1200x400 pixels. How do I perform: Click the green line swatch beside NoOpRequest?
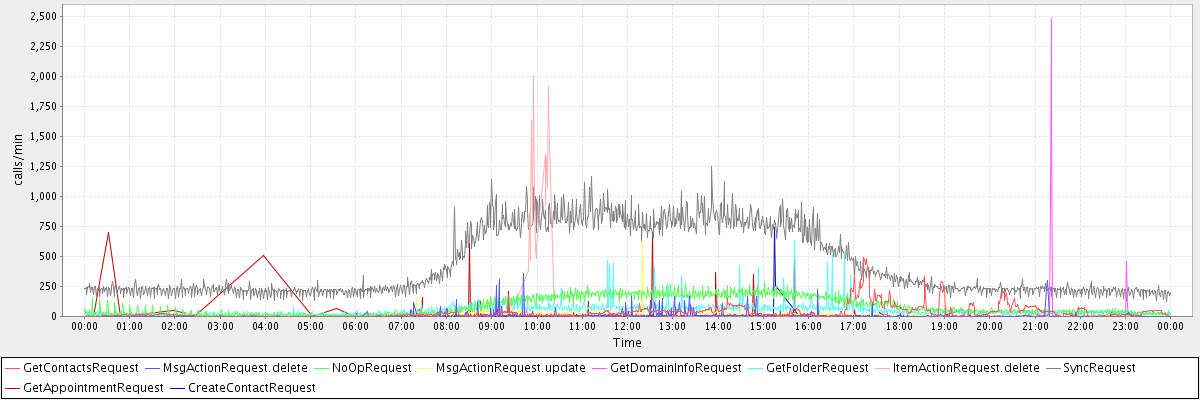point(321,368)
